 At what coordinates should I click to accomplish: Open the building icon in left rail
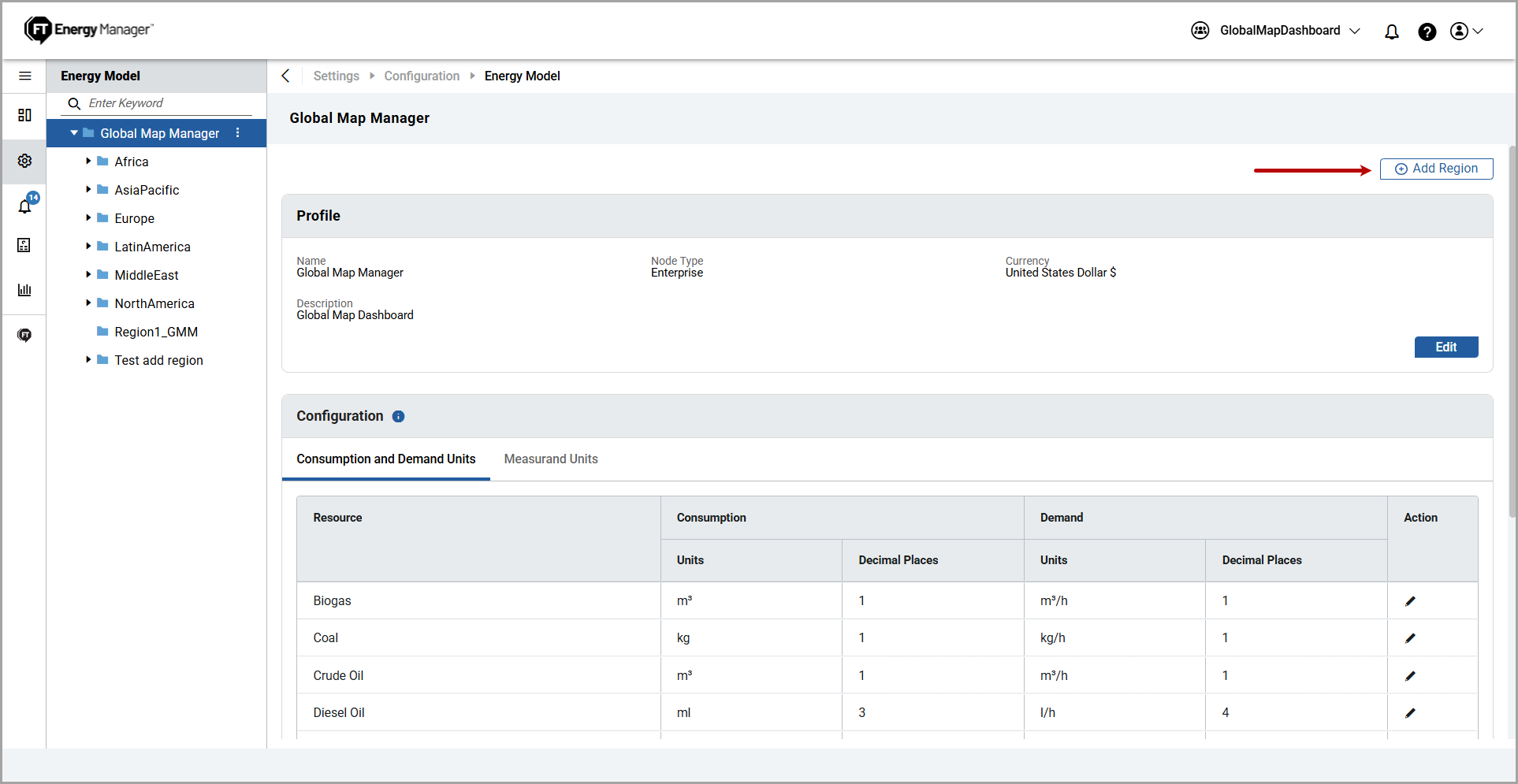(24, 245)
